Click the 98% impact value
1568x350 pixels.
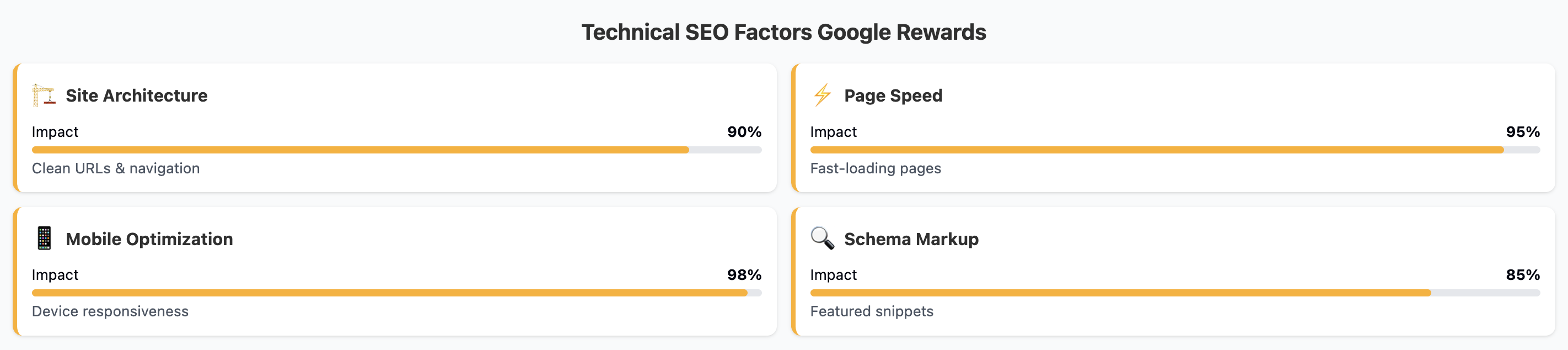(x=744, y=275)
